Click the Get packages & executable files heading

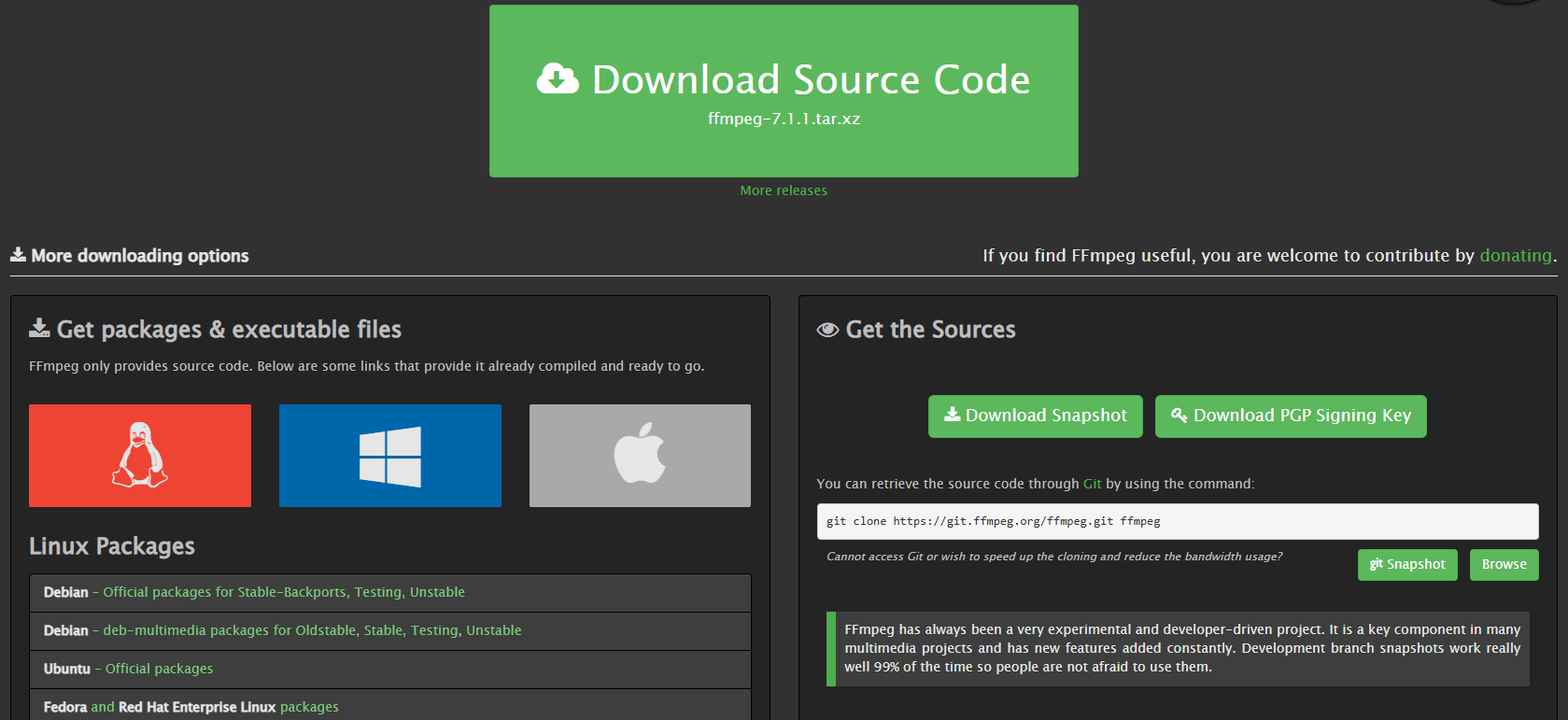pos(216,329)
